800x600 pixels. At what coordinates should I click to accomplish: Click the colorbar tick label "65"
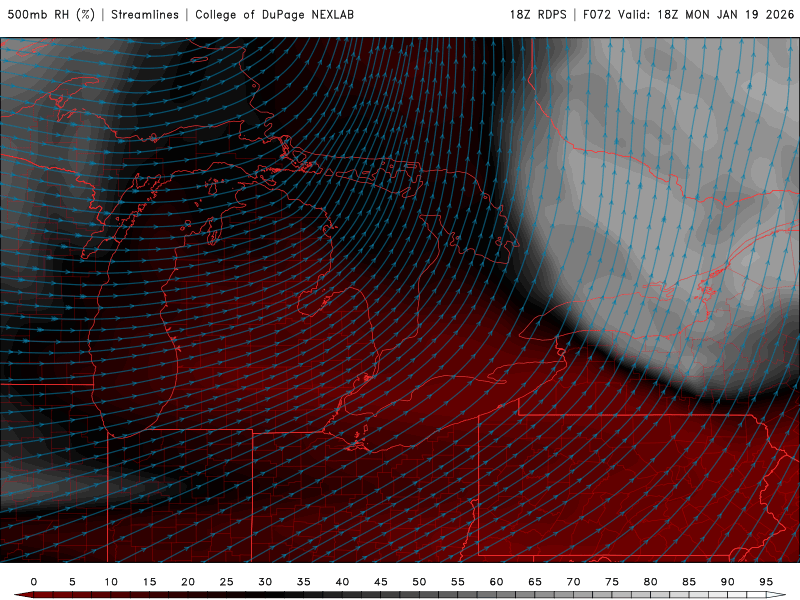[x=535, y=582]
